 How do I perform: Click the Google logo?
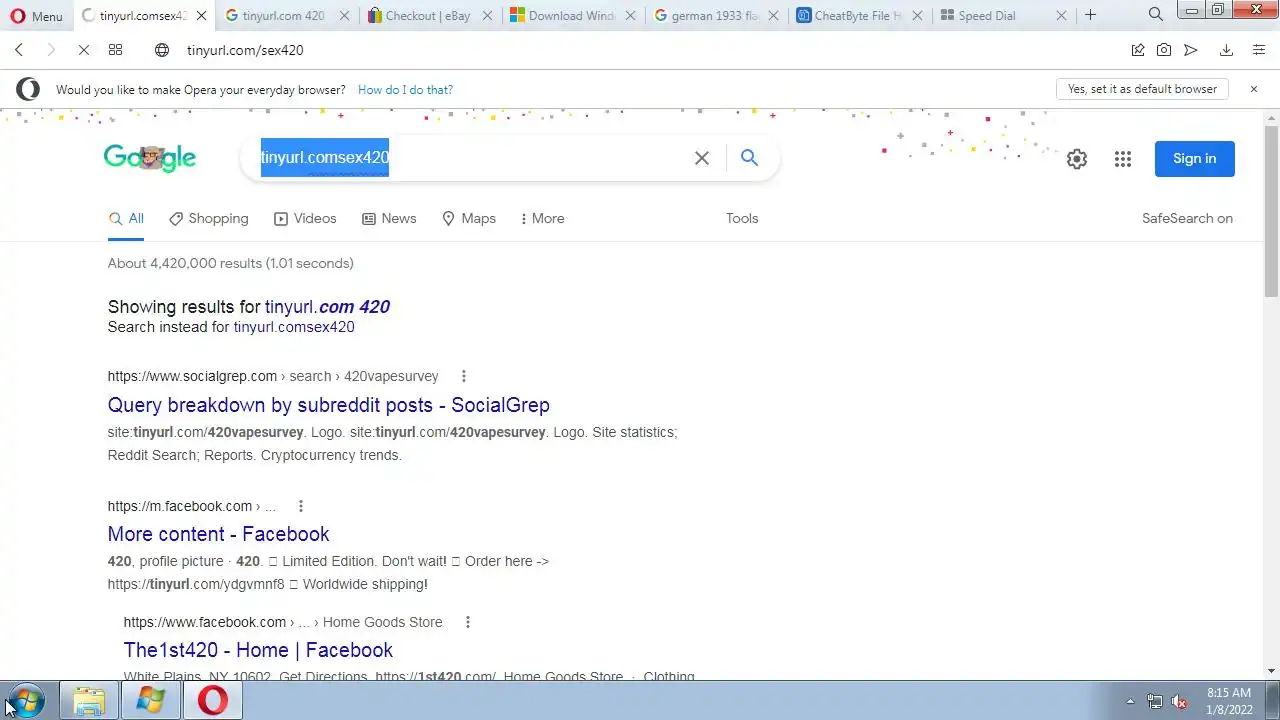pos(150,158)
